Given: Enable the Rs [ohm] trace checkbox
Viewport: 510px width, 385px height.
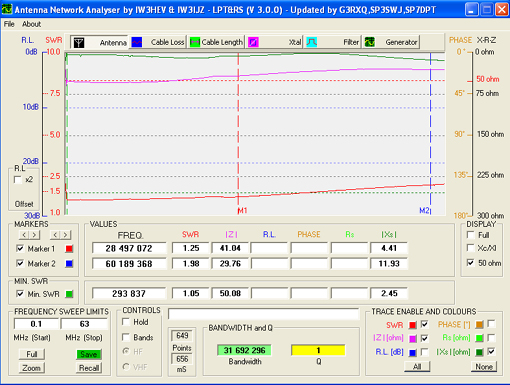Looking at the screenshot, I should tap(491, 338).
